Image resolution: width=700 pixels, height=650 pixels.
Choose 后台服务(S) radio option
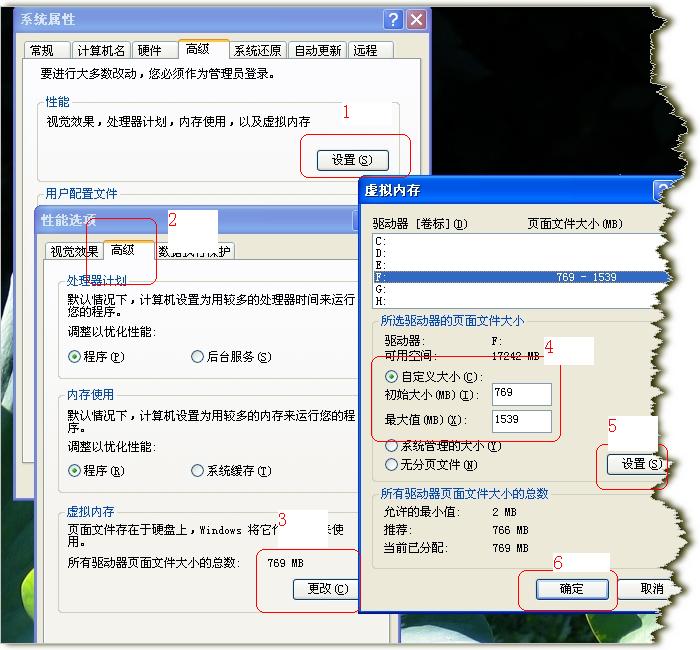point(231,357)
